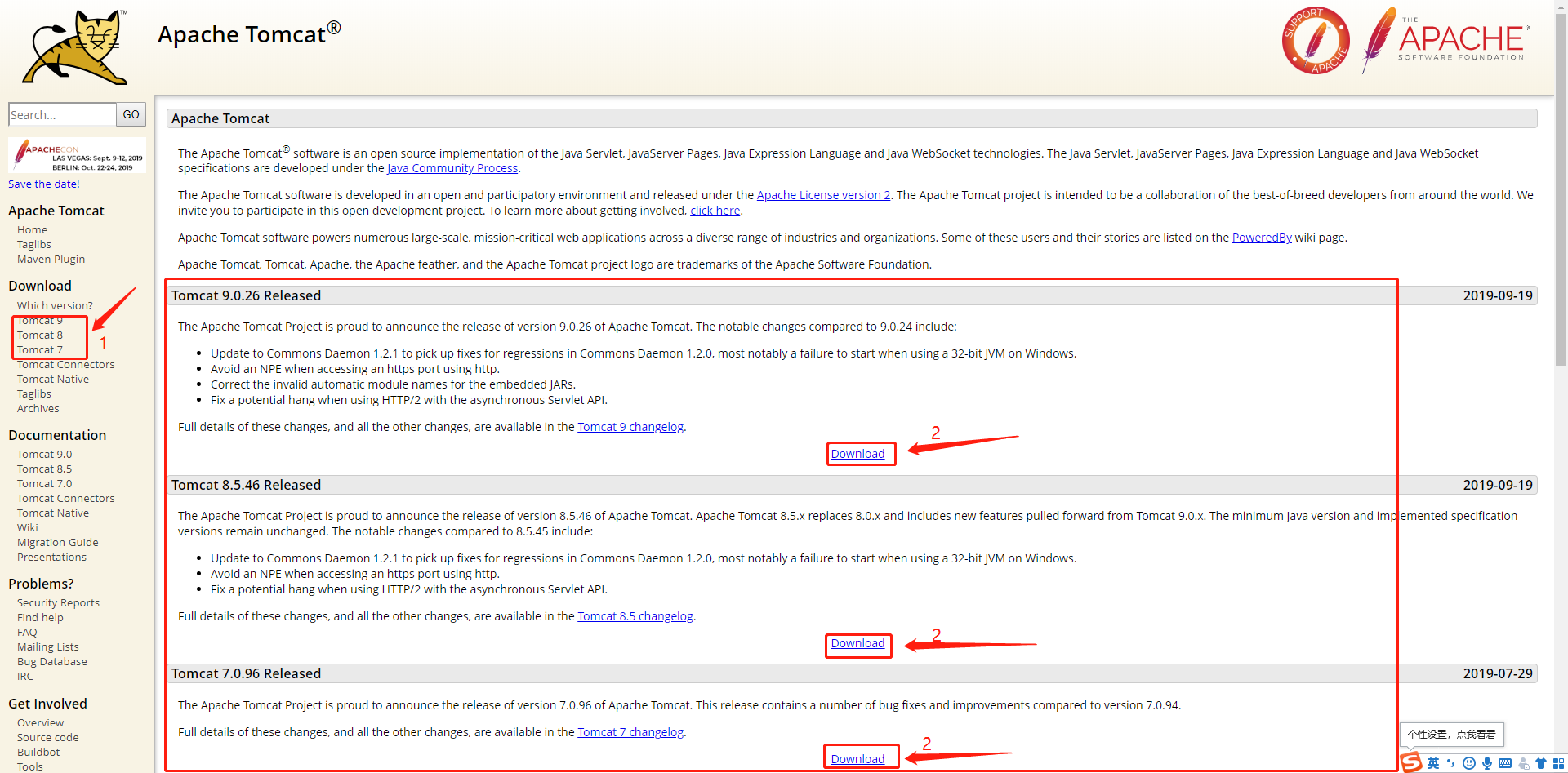Follow the click here link
The height and width of the screenshot is (773, 1568).
[715, 211]
